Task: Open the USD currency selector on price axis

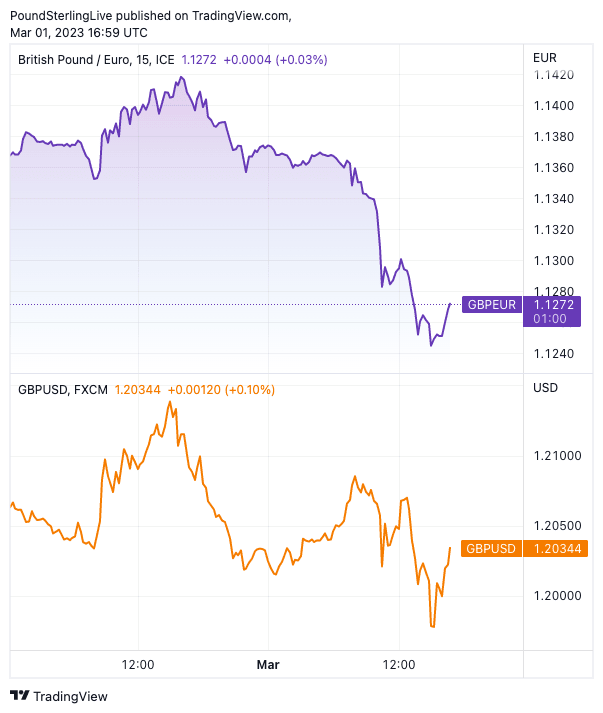Action: (x=546, y=387)
